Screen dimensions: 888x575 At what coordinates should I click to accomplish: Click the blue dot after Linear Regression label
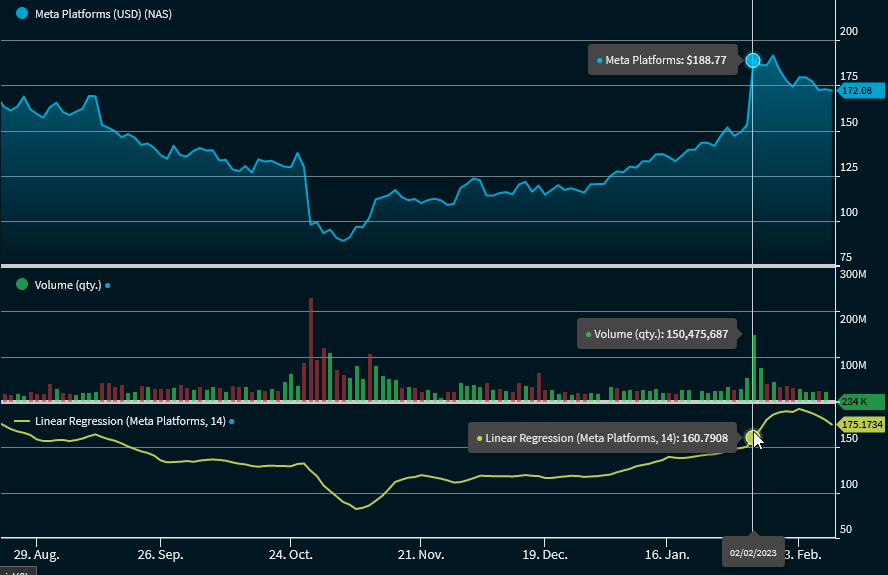[x=232, y=422]
